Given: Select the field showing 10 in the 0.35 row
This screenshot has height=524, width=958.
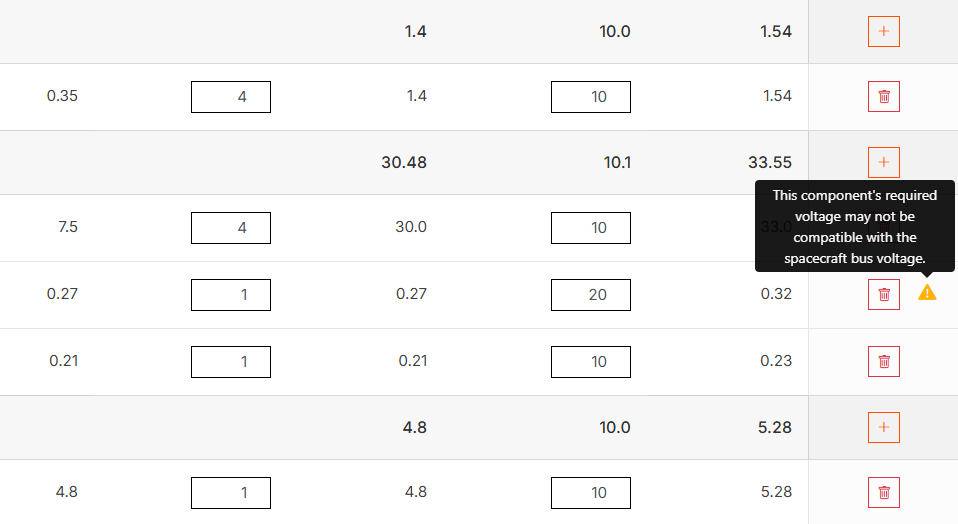Looking at the screenshot, I should tap(591, 97).
